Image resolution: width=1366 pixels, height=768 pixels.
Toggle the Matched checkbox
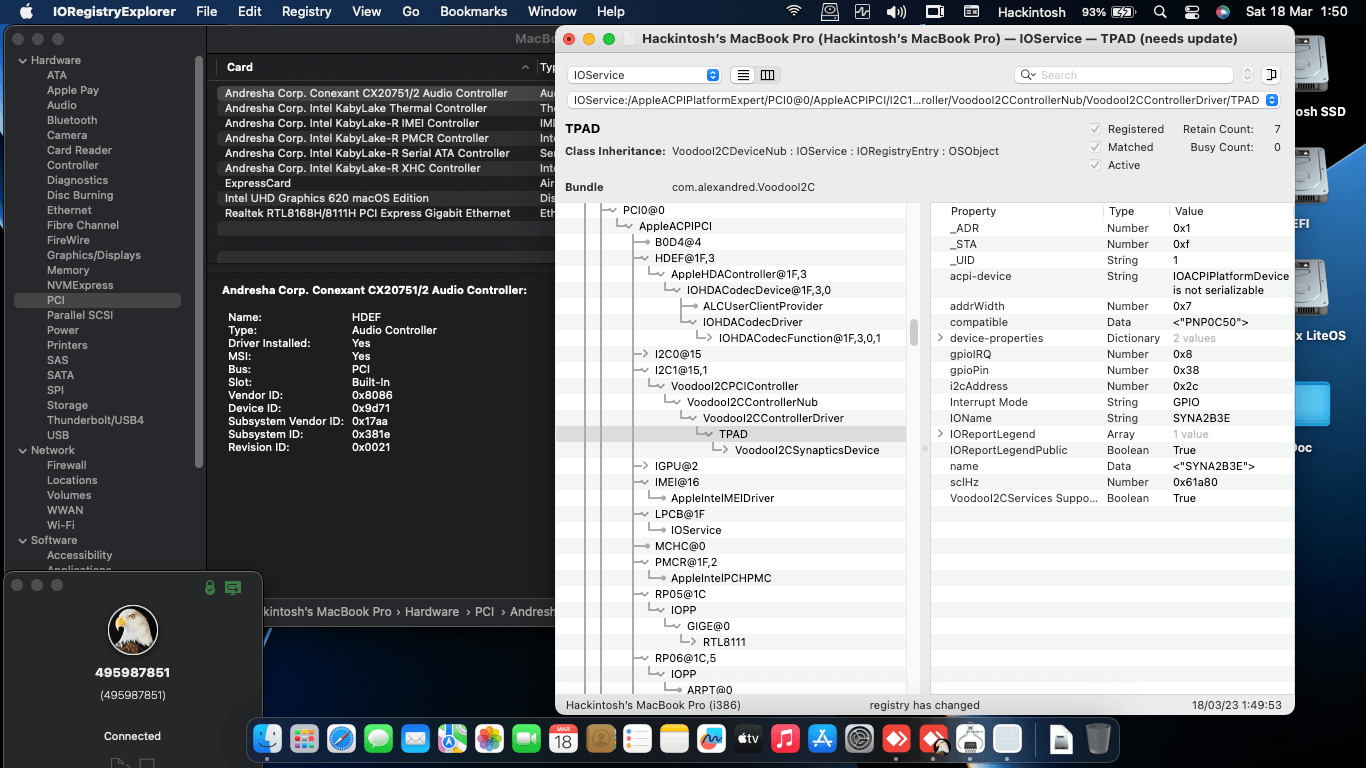point(1095,147)
